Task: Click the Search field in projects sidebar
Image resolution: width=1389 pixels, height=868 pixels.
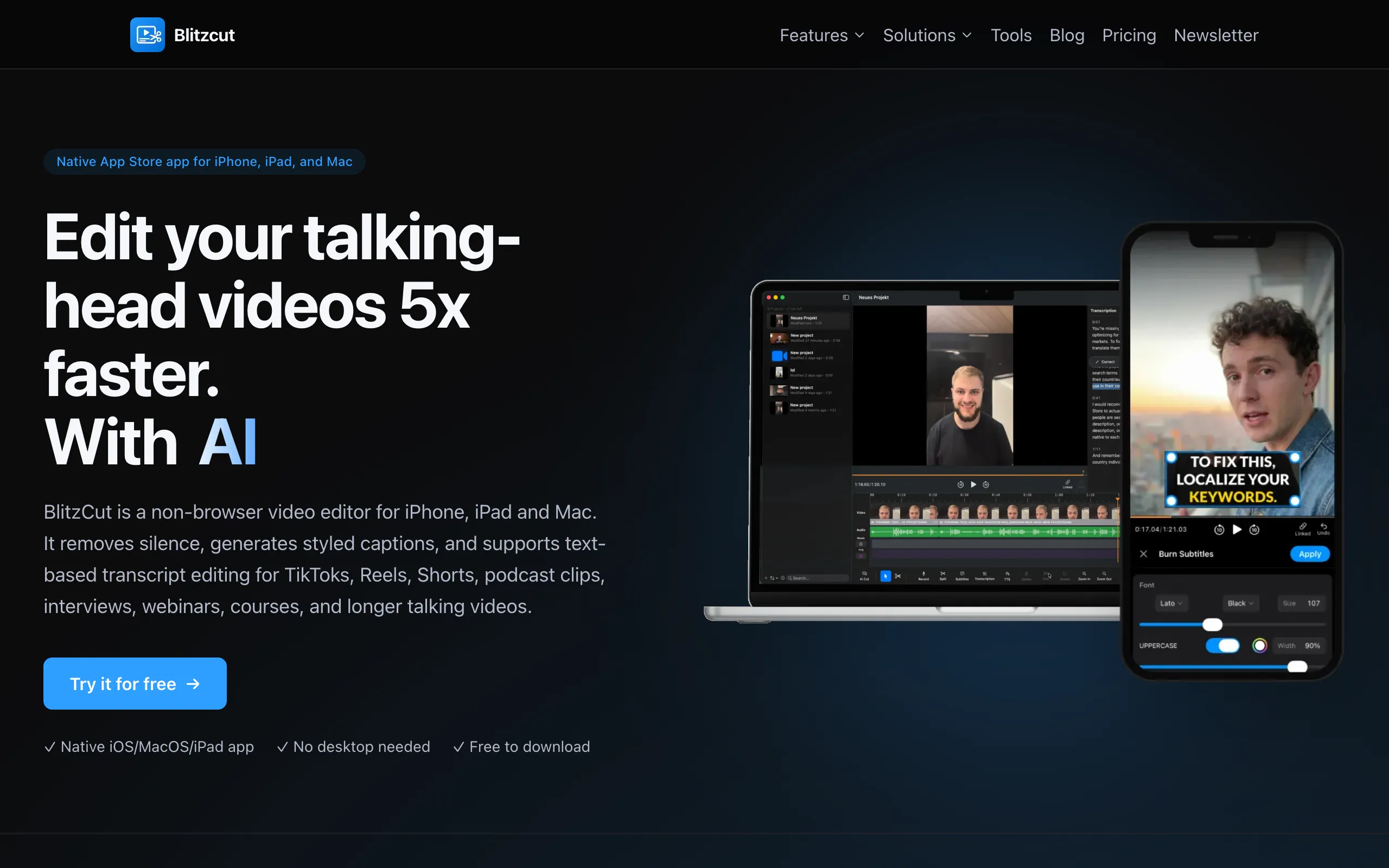Action: (817, 578)
